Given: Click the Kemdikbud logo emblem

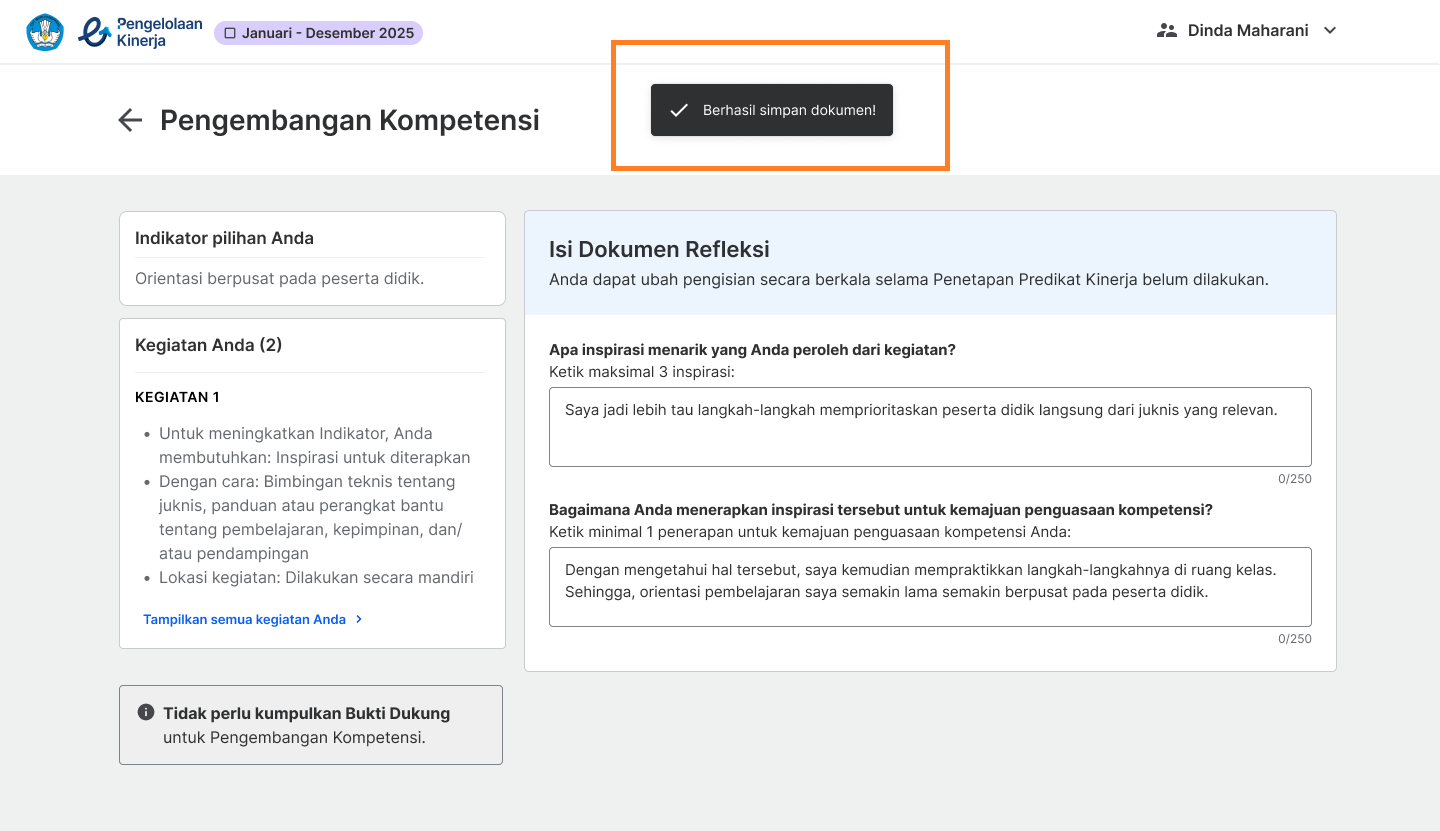Looking at the screenshot, I should pyautogui.click(x=45, y=32).
